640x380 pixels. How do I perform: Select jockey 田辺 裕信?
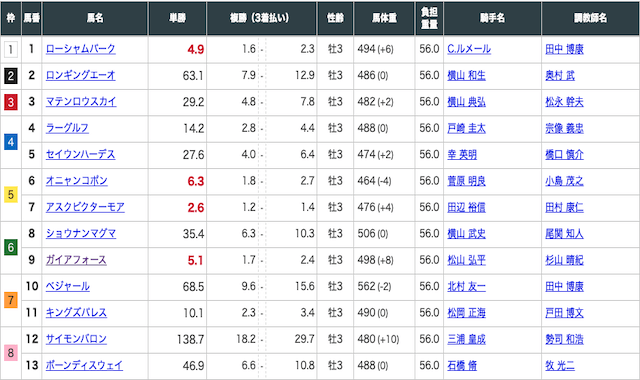point(466,207)
